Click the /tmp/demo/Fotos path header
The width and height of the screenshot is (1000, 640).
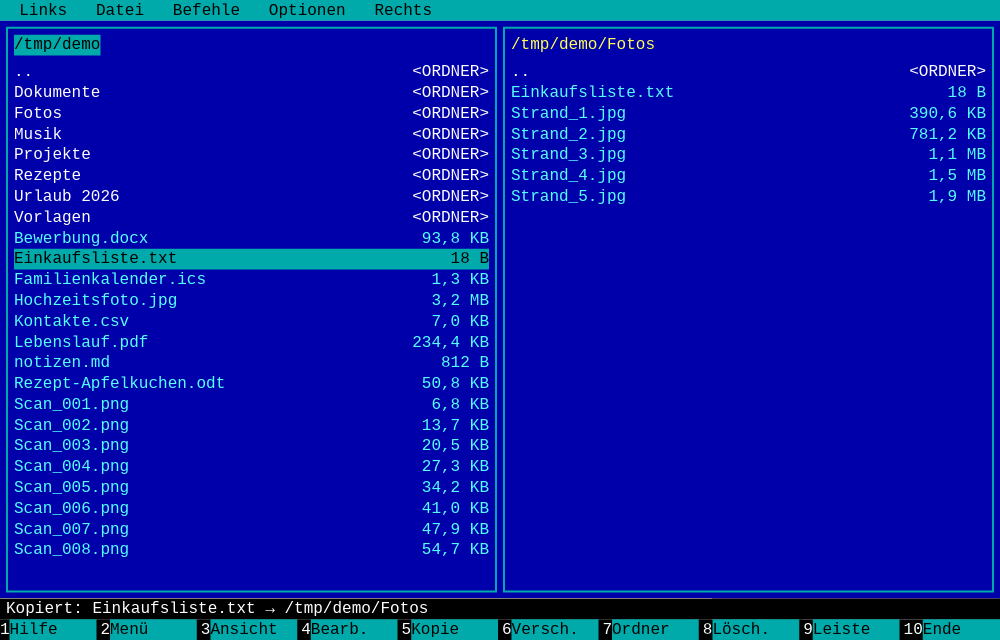583,44
